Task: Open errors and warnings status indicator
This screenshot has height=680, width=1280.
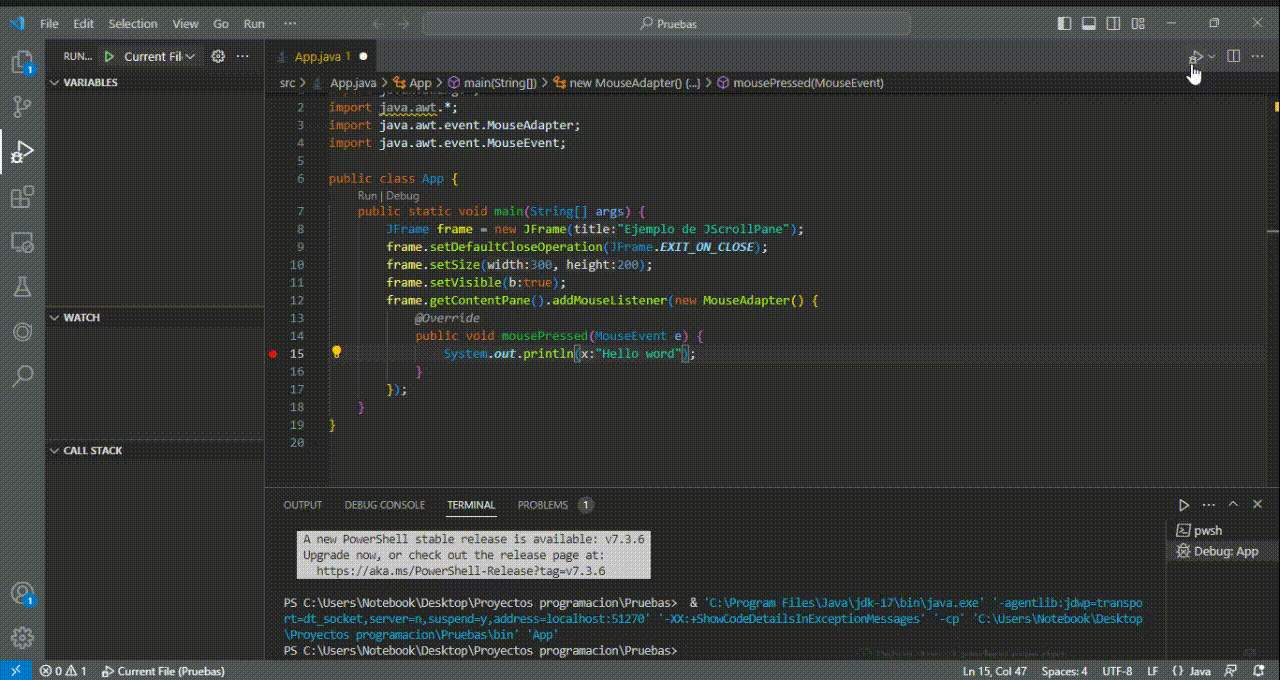Action: [x=64, y=671]
